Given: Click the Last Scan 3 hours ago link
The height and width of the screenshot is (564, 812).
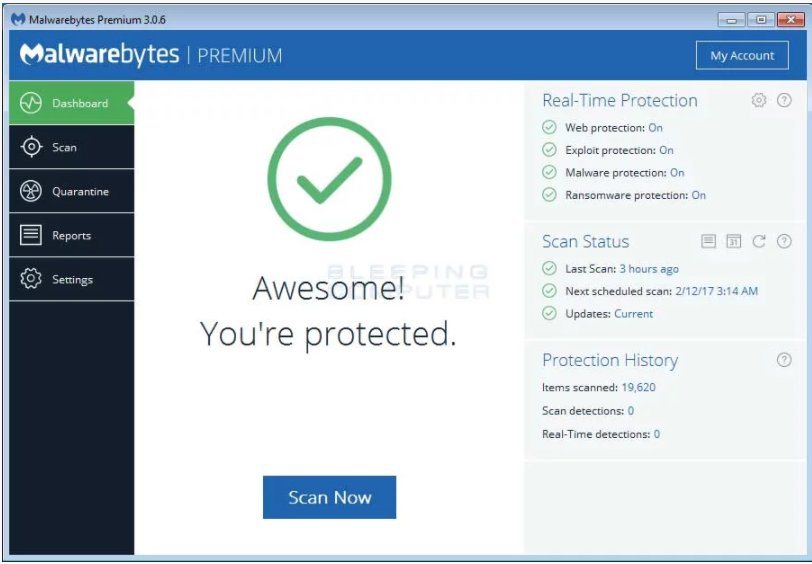Looking at the screenshot, I should click(x=649, y=269).
